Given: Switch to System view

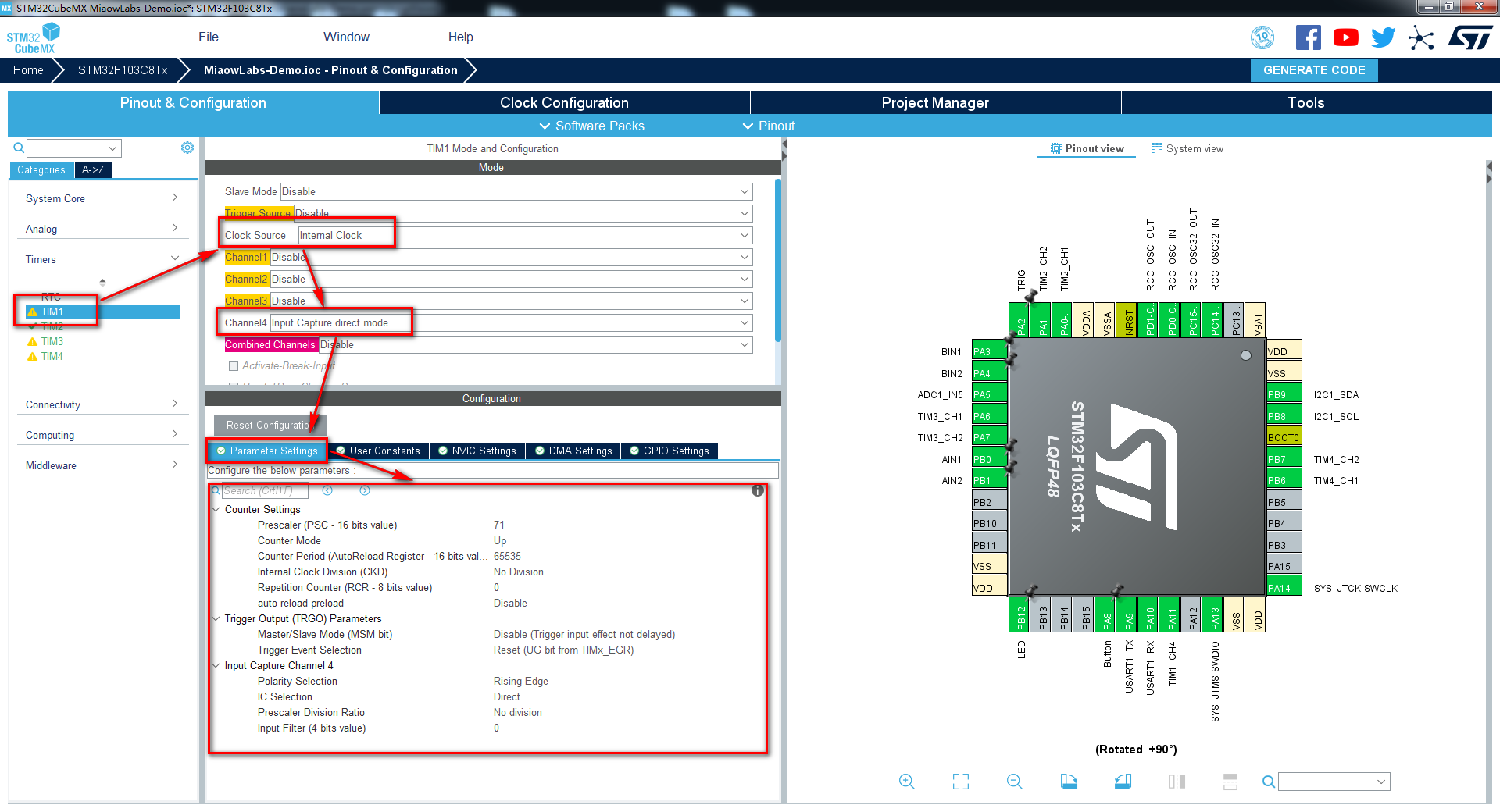Looking at the screenshot, I should 1187,148.
